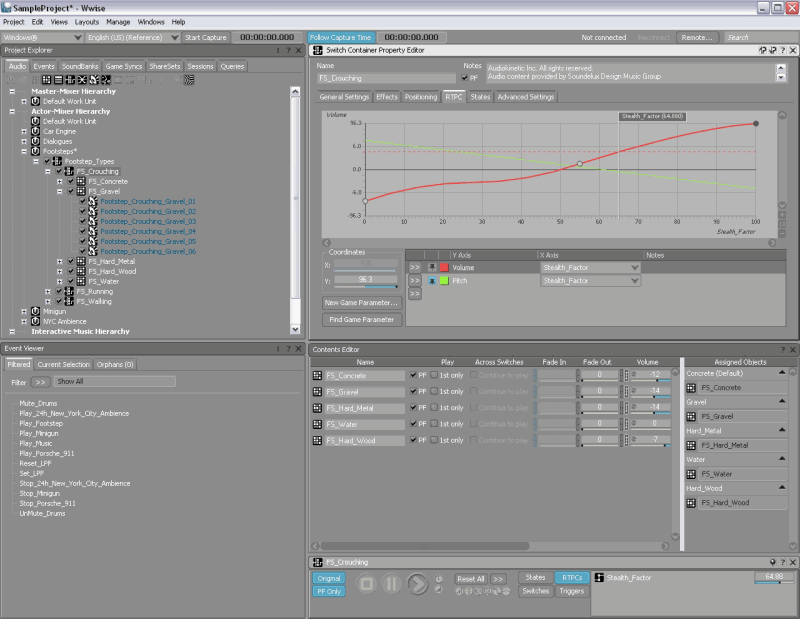Viewport: 800px width, 619px height.
Task: Toggle the Footstep_Types checkbox in tree
Action: (x=47, y=161)
